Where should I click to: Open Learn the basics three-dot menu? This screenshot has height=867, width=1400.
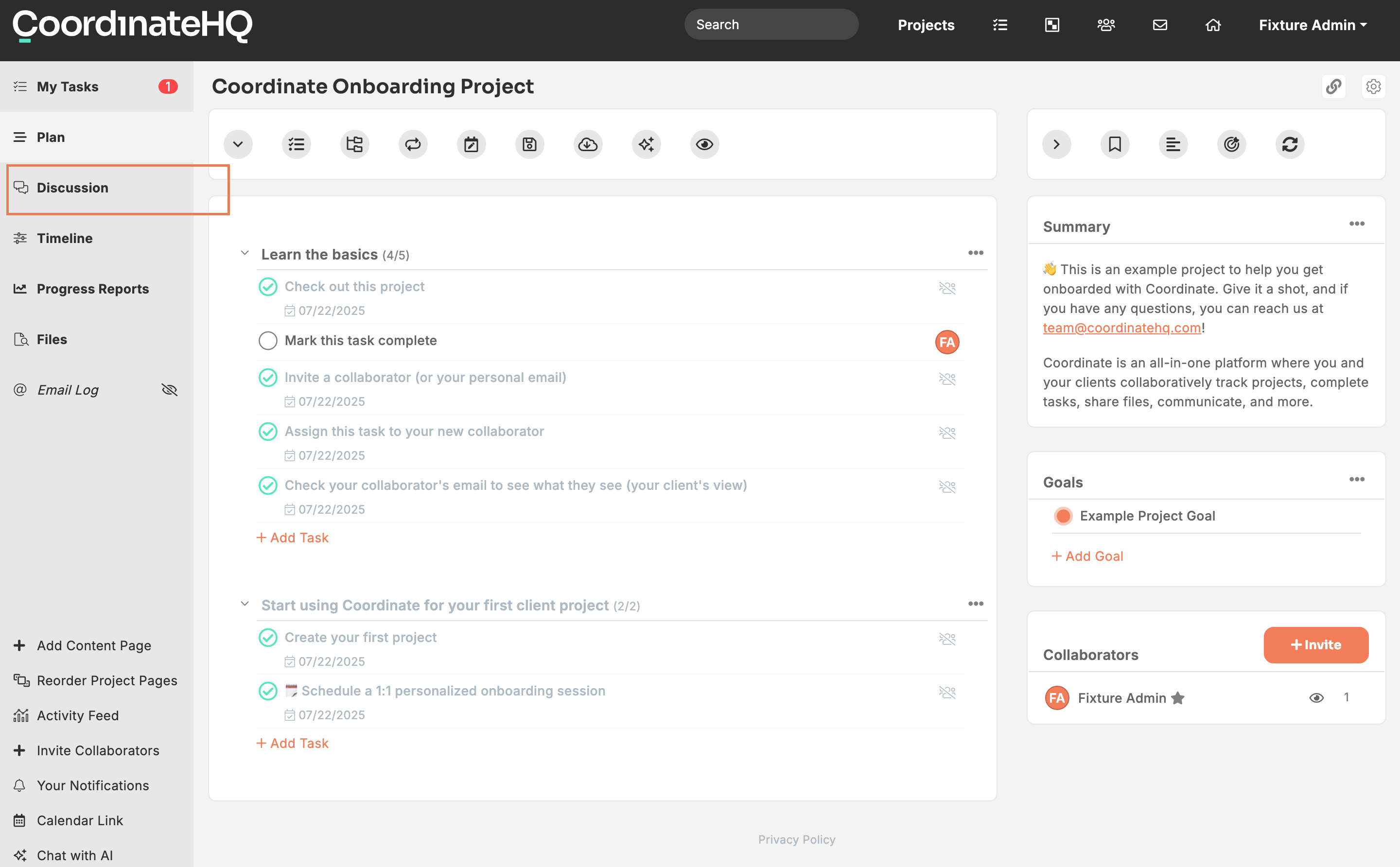coord(976,253)
